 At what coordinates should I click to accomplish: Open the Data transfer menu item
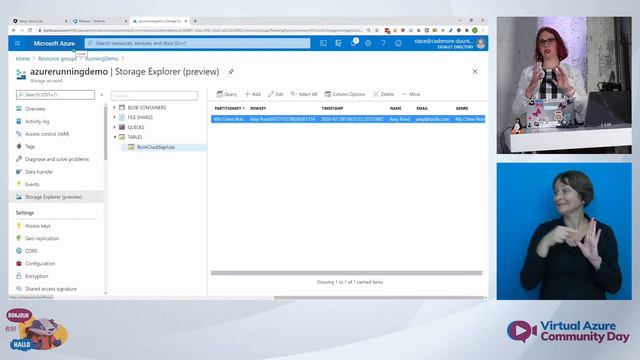point(39,172)
